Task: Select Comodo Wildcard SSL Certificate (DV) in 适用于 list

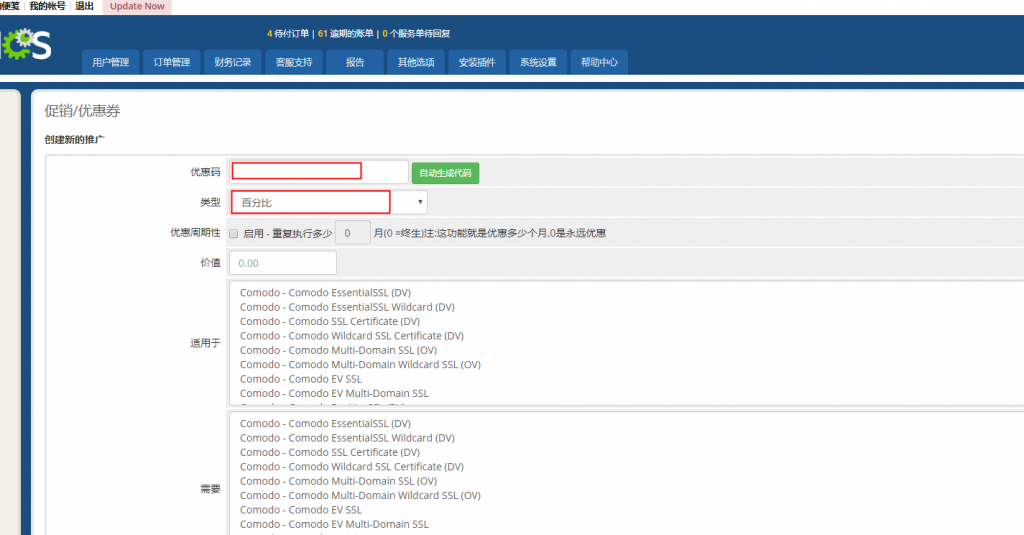Action: pyautogui.click(x=351, y=336)
